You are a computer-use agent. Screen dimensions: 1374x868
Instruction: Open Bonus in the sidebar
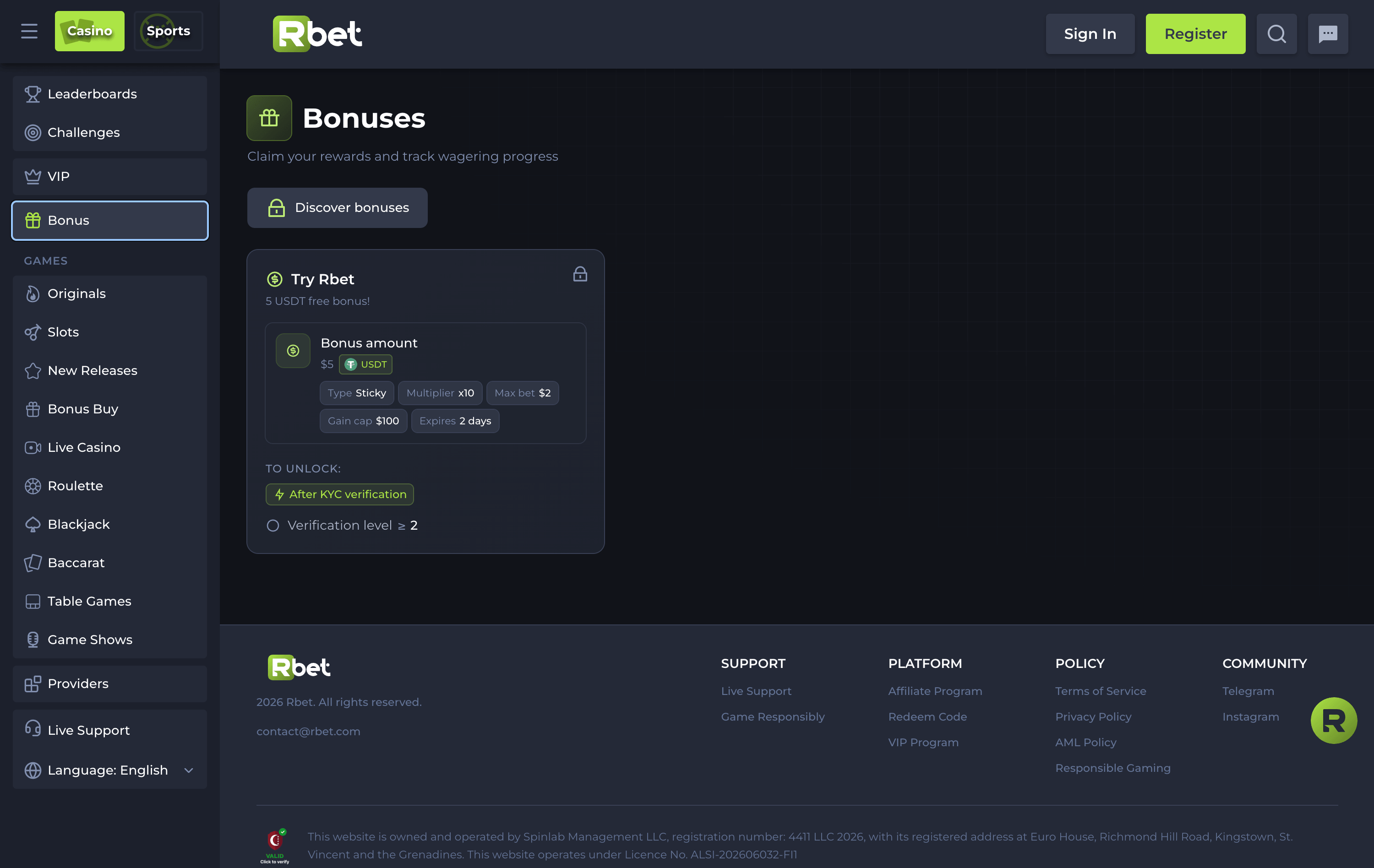[109, 221]
